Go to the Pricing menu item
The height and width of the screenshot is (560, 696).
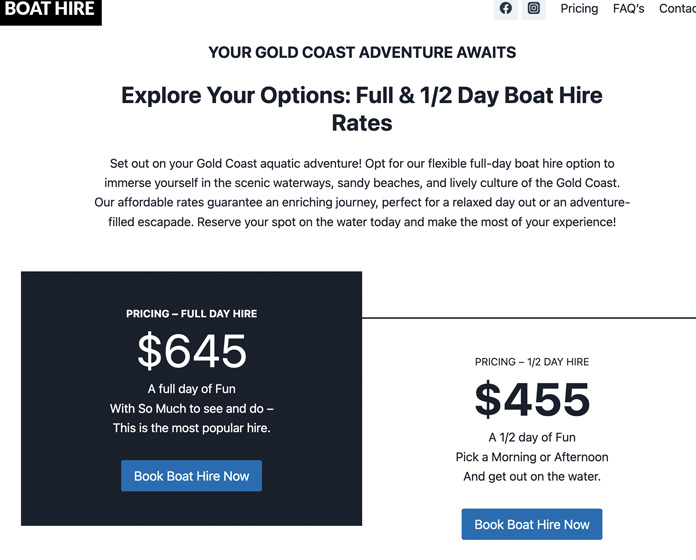point(579,9)
